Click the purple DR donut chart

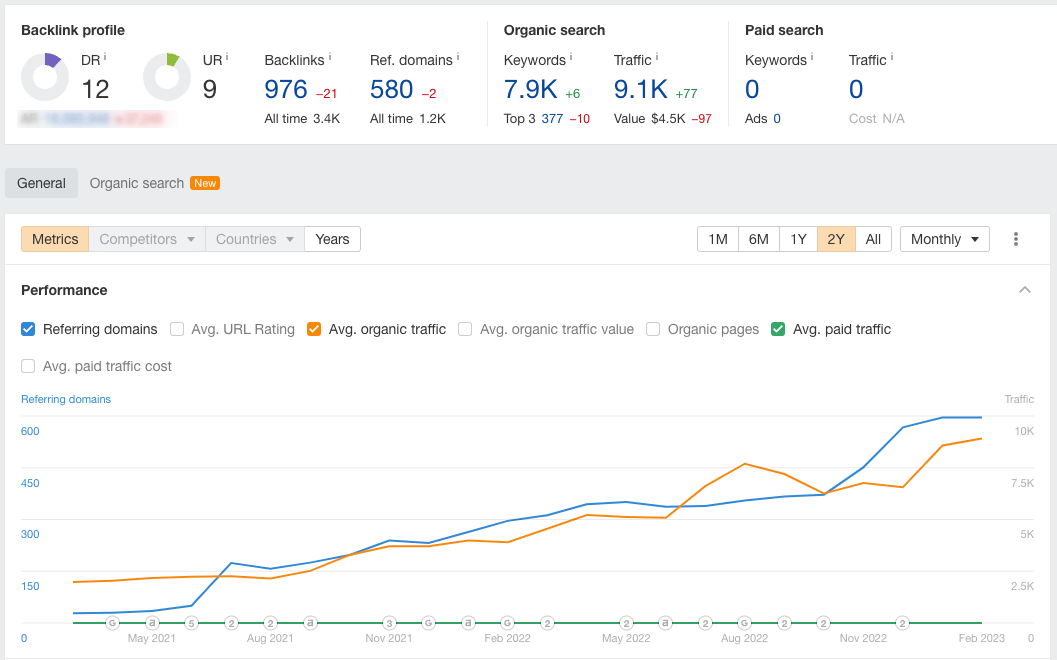click(45, 77)
